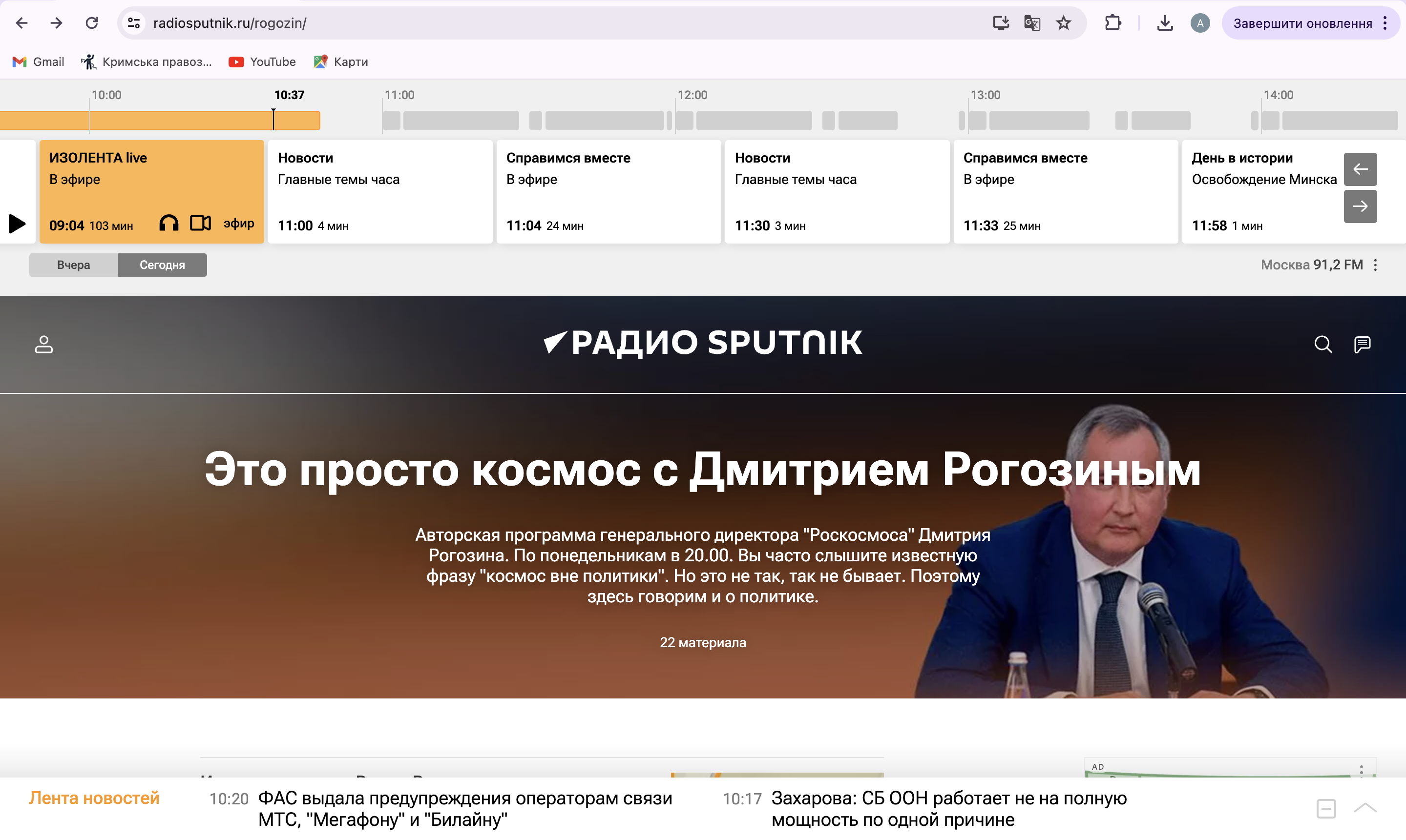1406x840 pixels.
Task: Click the orange live progress bar
Action: (x=160, y=121)
